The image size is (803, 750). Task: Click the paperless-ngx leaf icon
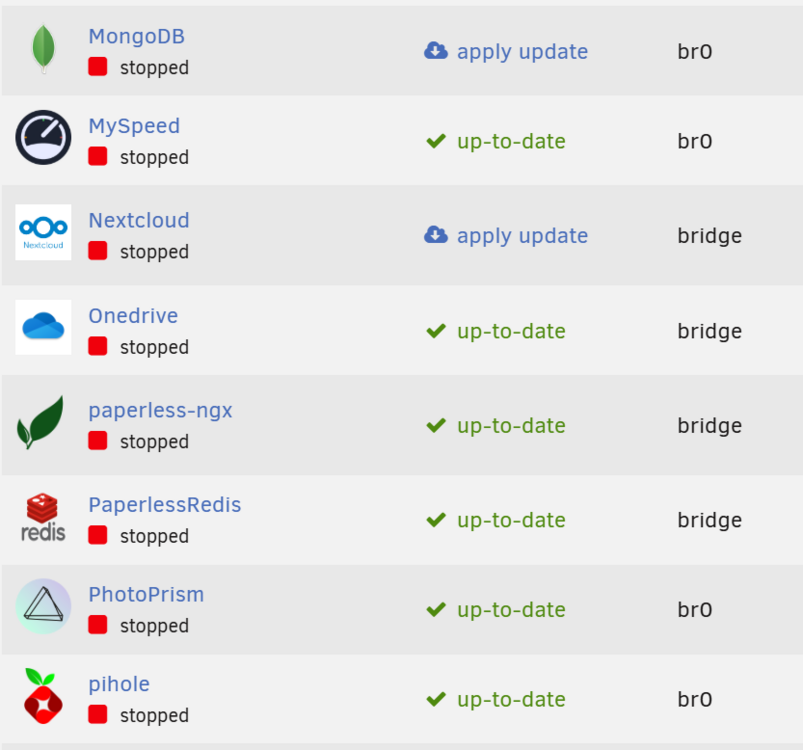tap(41, 423)
